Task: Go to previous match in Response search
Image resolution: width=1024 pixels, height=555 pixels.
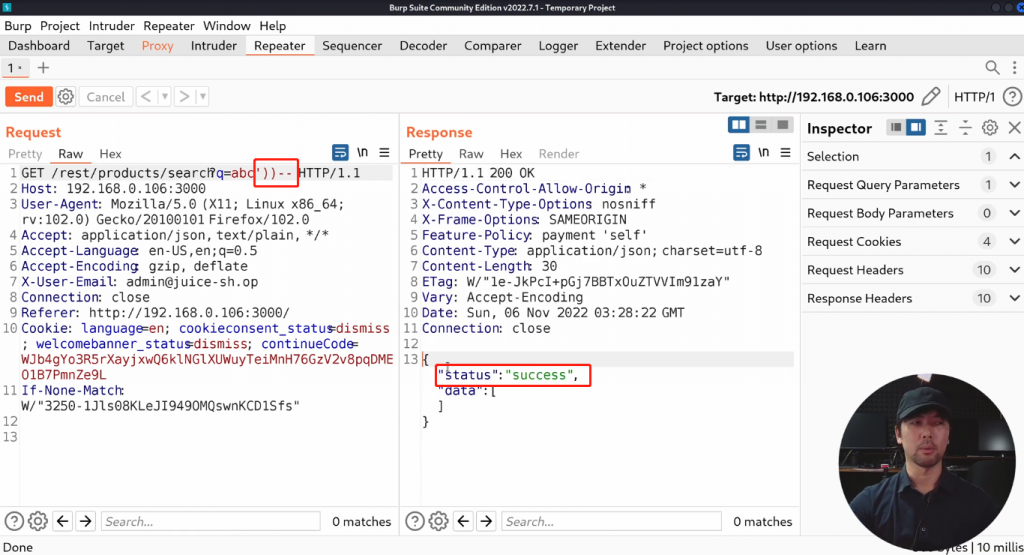Action: pyautogui.click(x=463, y=521)
